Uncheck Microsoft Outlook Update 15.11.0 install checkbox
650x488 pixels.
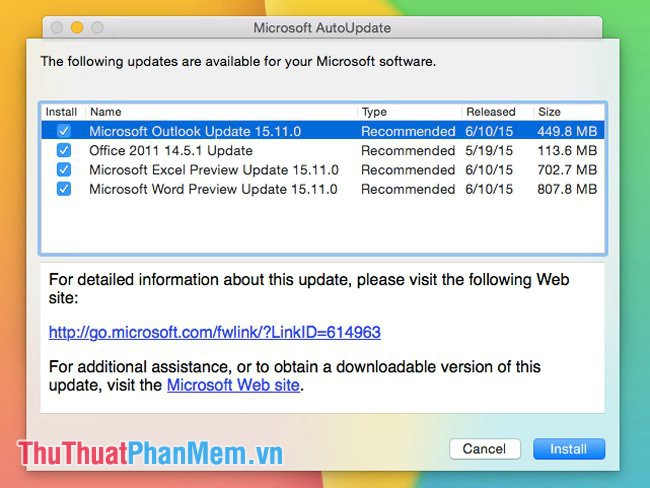64,131
